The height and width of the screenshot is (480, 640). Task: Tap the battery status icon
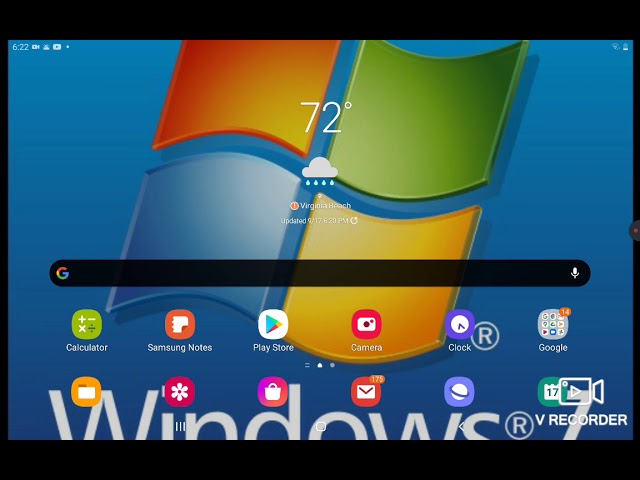625,47
